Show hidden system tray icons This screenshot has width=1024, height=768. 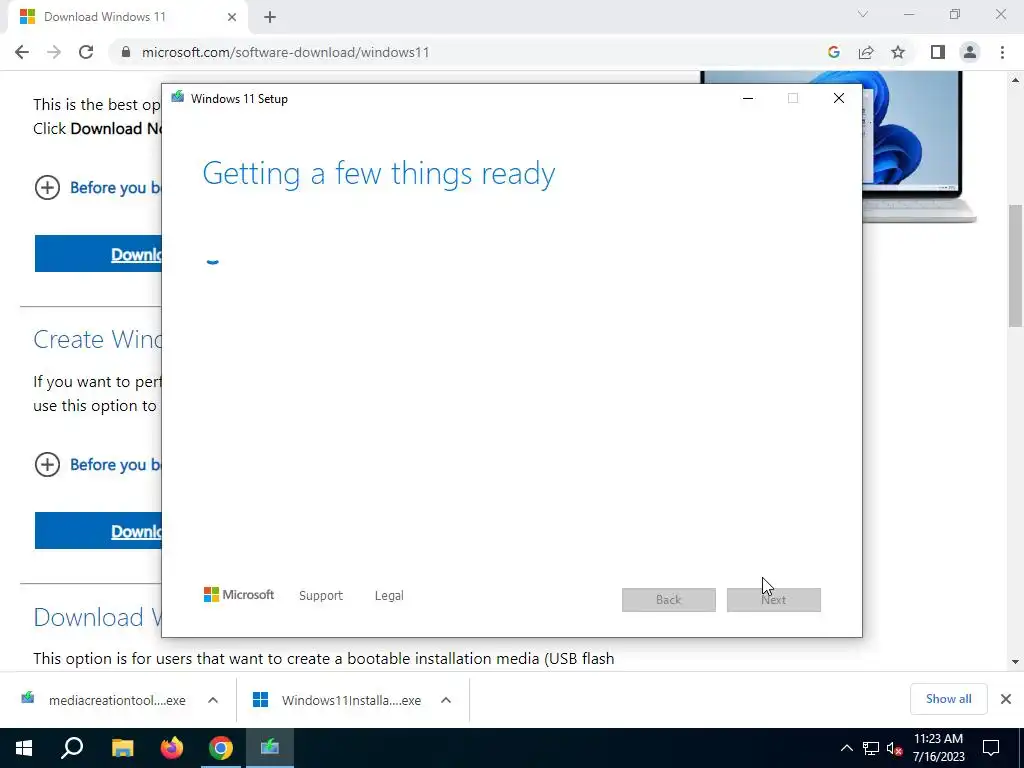tap(846, 748)
